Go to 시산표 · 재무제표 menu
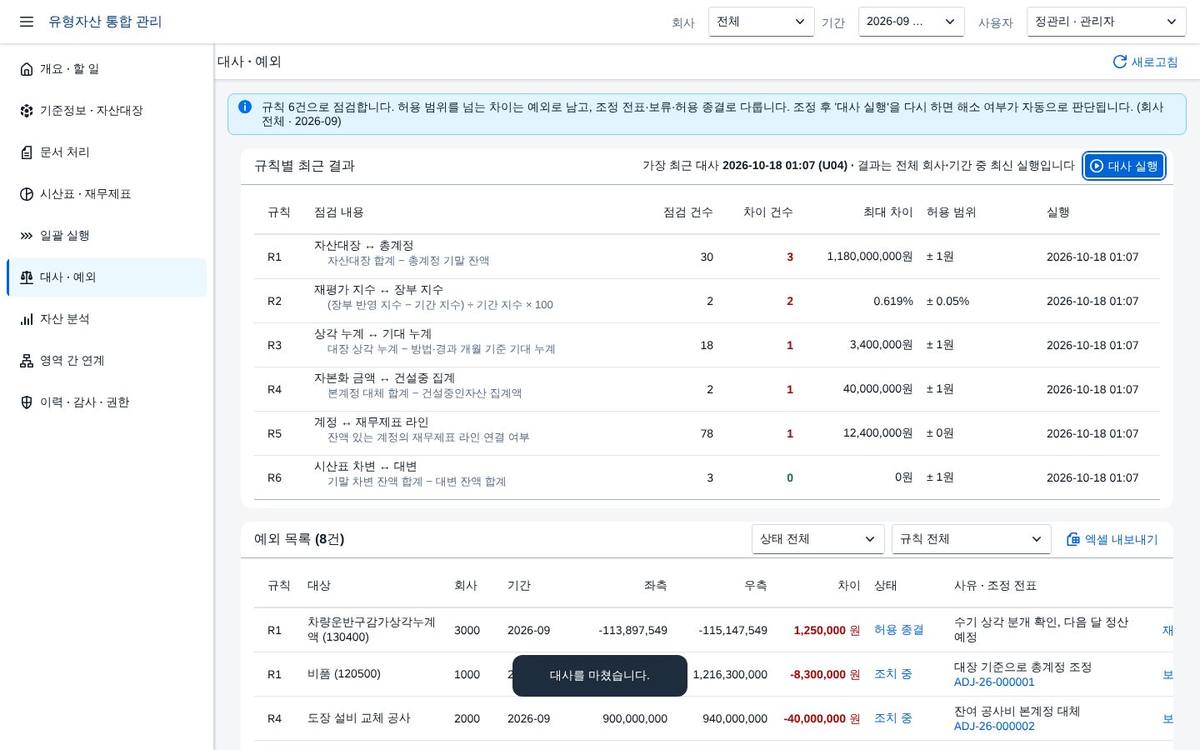The height and width of the screenshot is (750, 1200). (107, 194)
